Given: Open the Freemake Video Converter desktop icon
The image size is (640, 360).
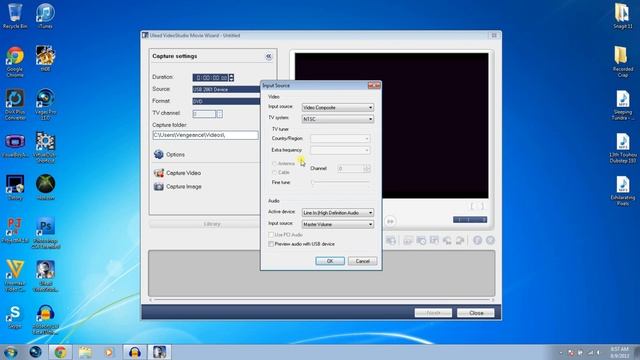Looking at the screenshot, I should coord(15,276).
